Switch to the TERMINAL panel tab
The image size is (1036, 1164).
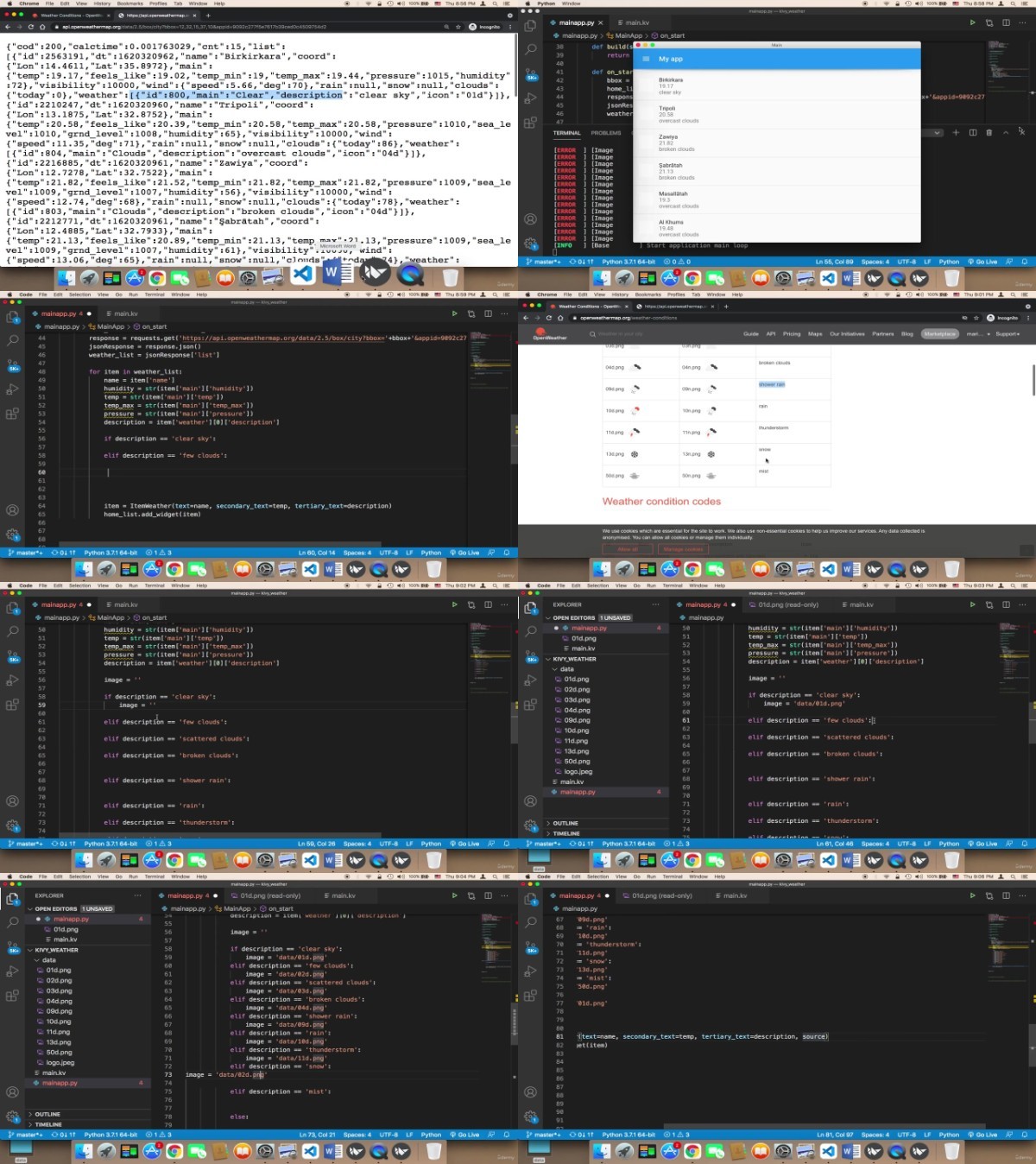click(x=567, y=133)
